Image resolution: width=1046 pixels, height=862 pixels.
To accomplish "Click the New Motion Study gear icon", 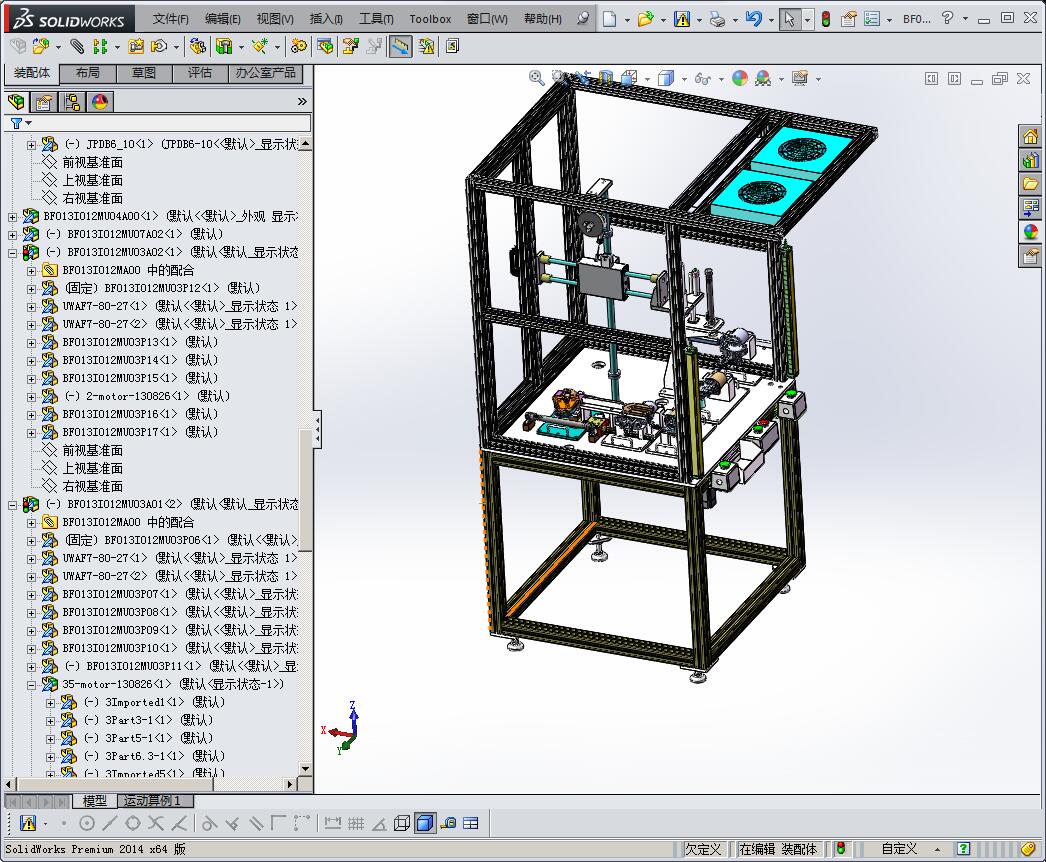I will coord(299,46).
